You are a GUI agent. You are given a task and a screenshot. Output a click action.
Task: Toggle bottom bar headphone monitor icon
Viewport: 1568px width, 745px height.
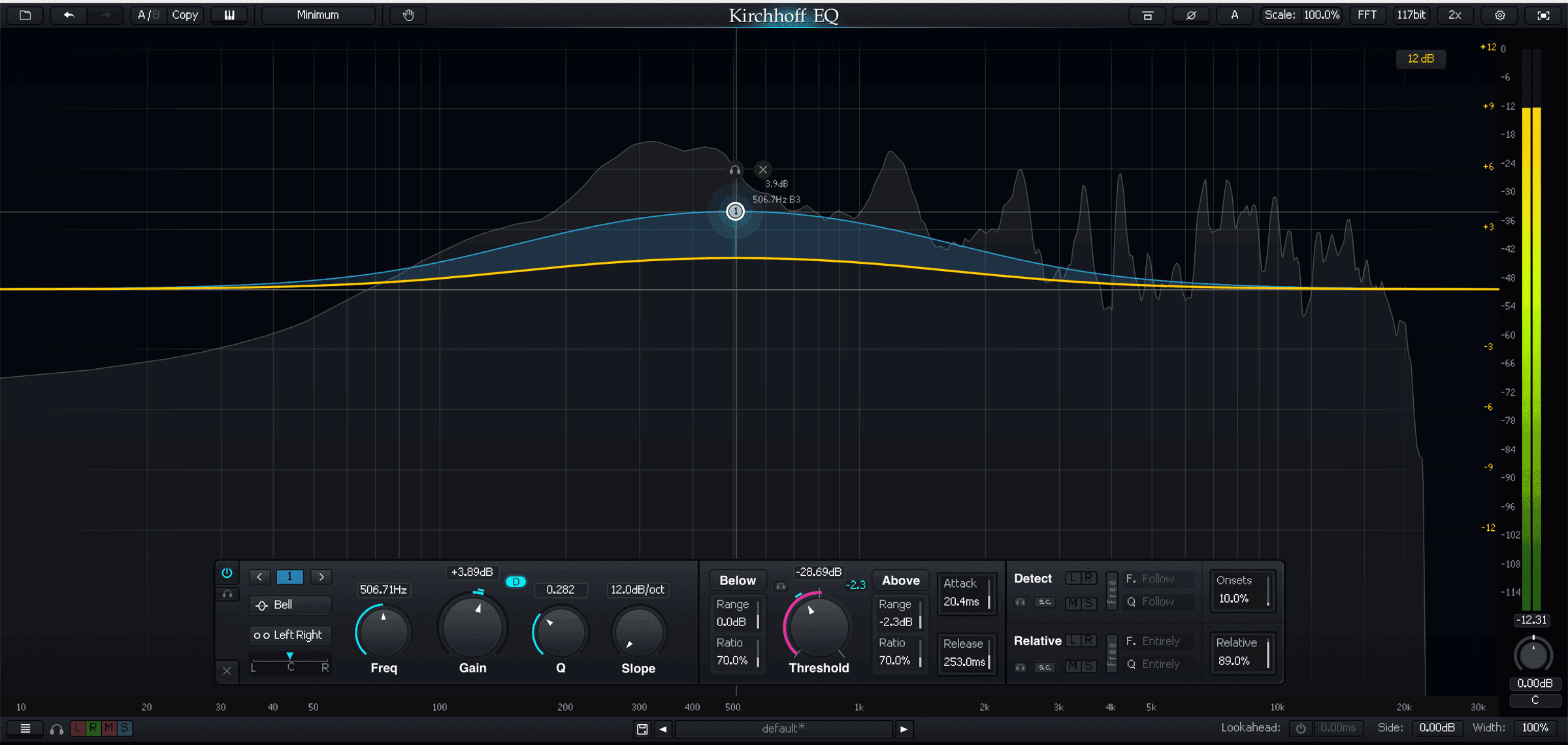57,729
